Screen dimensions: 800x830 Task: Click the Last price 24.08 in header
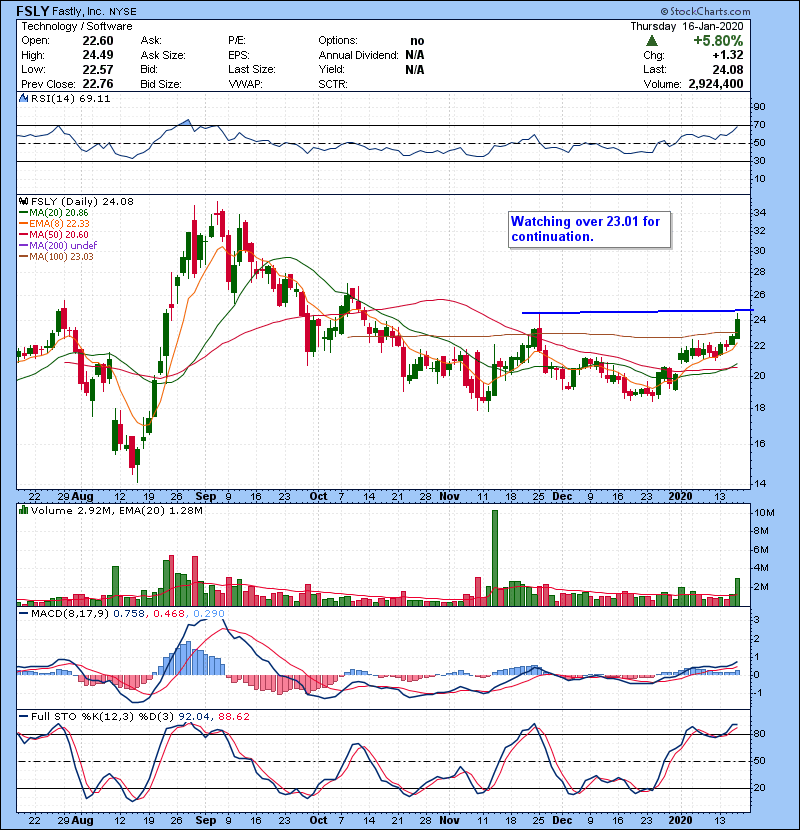(x=727, y=69)
